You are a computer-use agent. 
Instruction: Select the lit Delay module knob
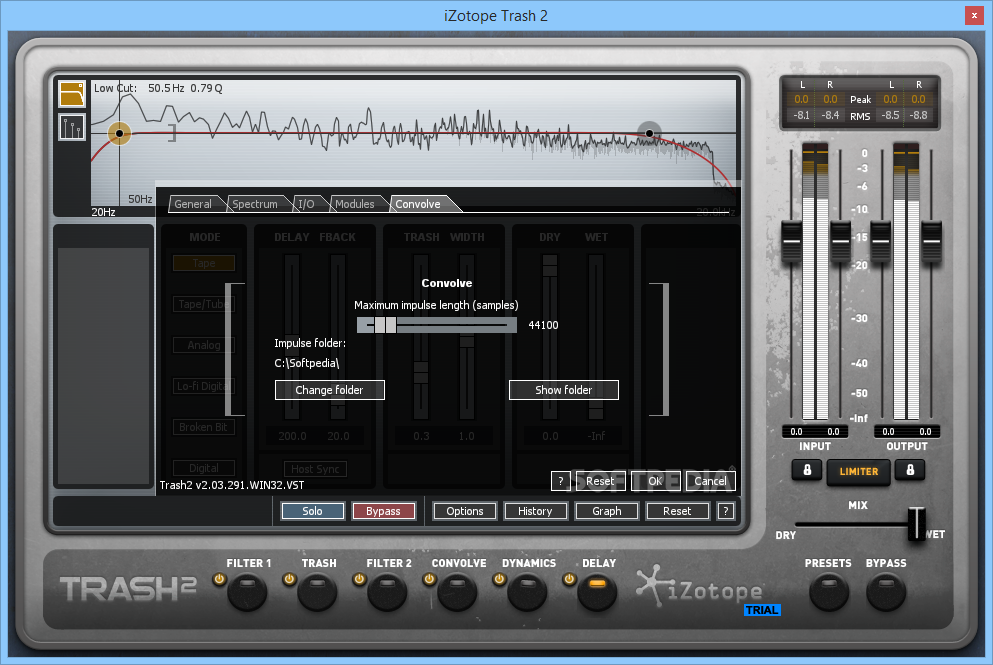[597, 592]
